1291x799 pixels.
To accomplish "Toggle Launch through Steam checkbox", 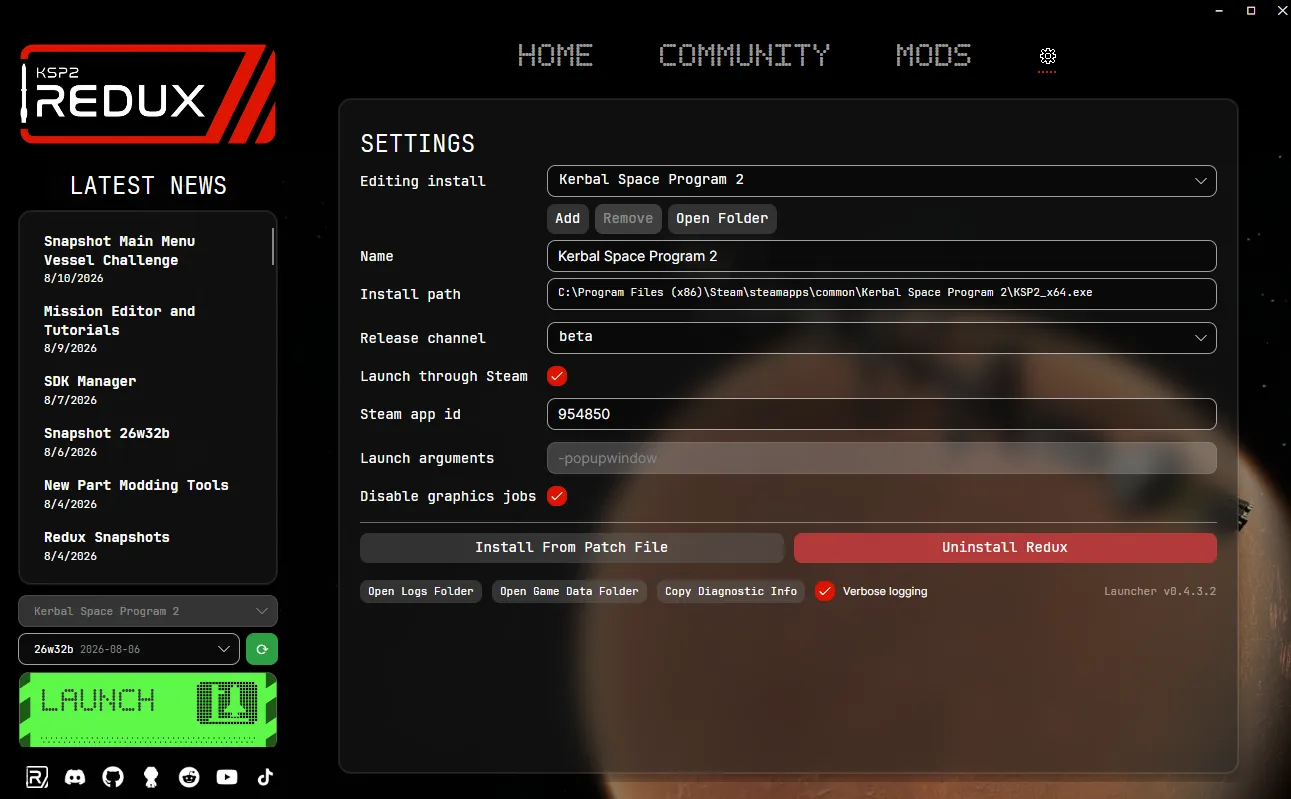I will point(557,376).
